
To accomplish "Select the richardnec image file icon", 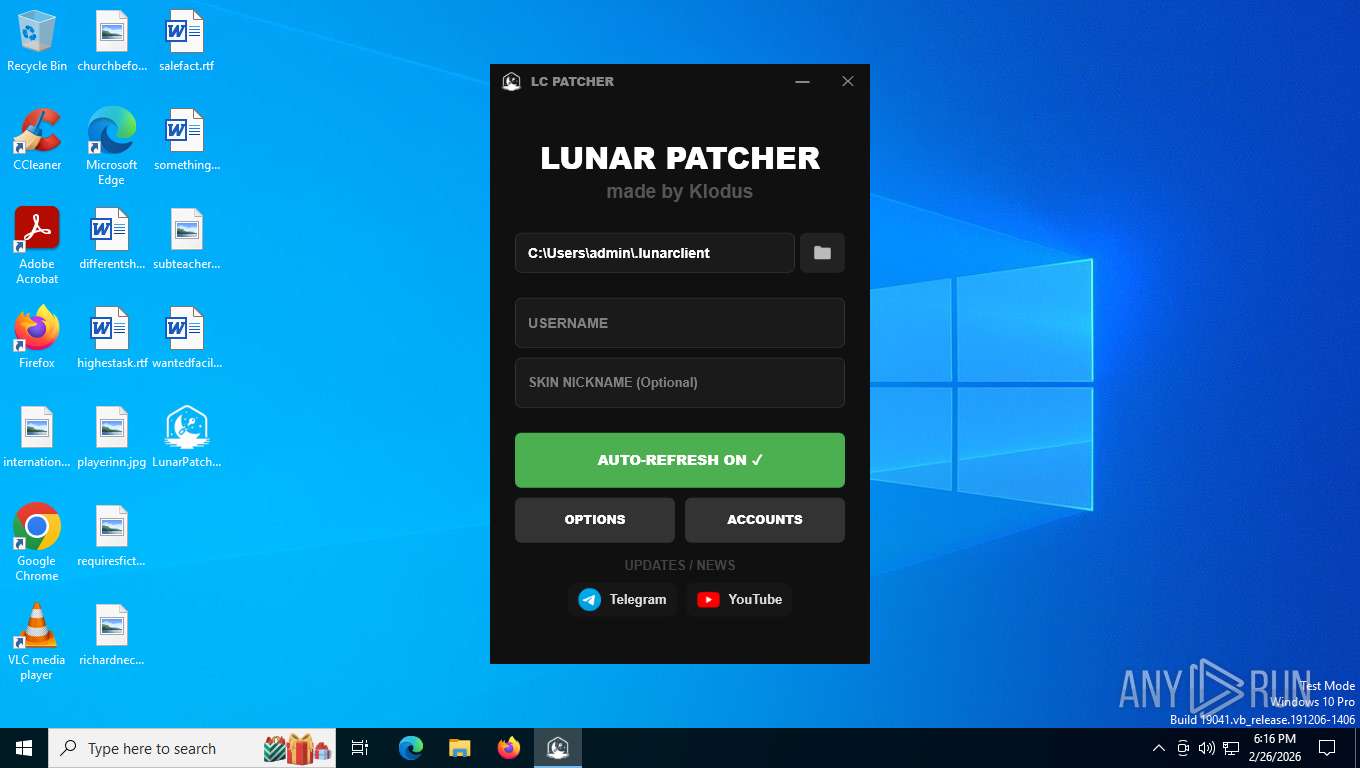I will click(x=112, y=635).
